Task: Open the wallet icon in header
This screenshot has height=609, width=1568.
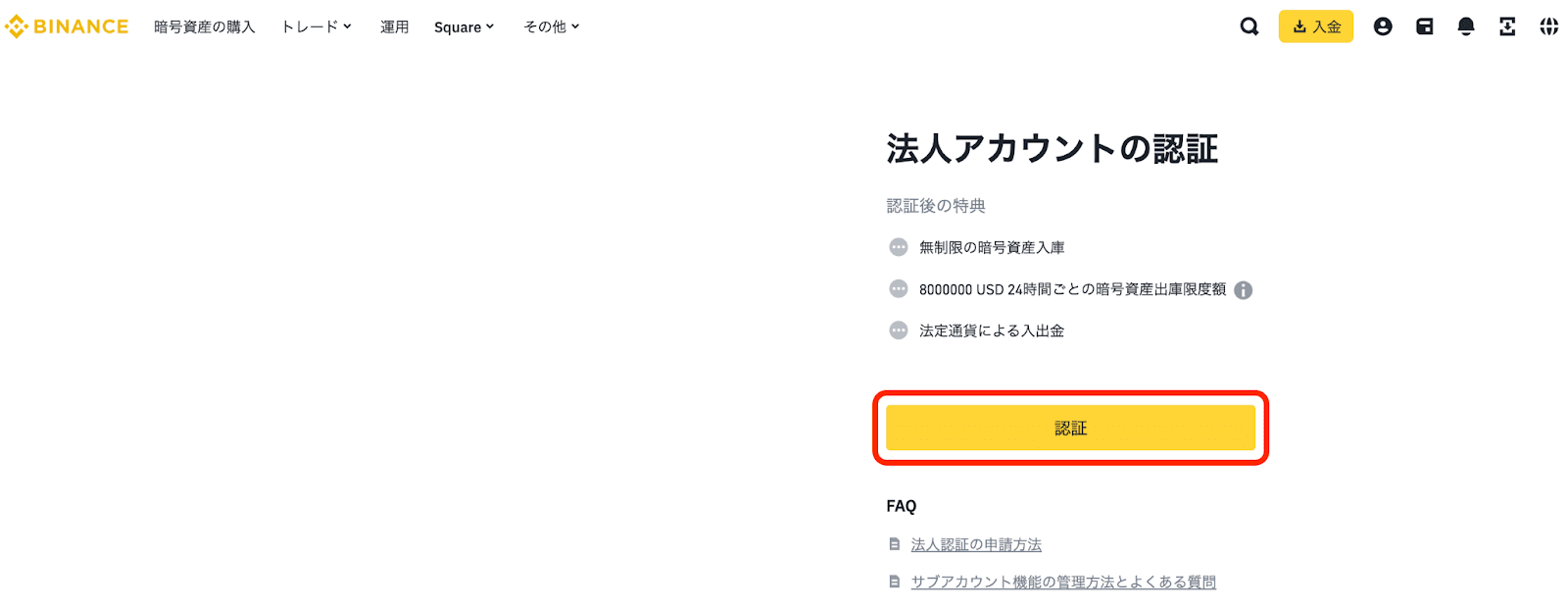Action: tap(1425, 26)
